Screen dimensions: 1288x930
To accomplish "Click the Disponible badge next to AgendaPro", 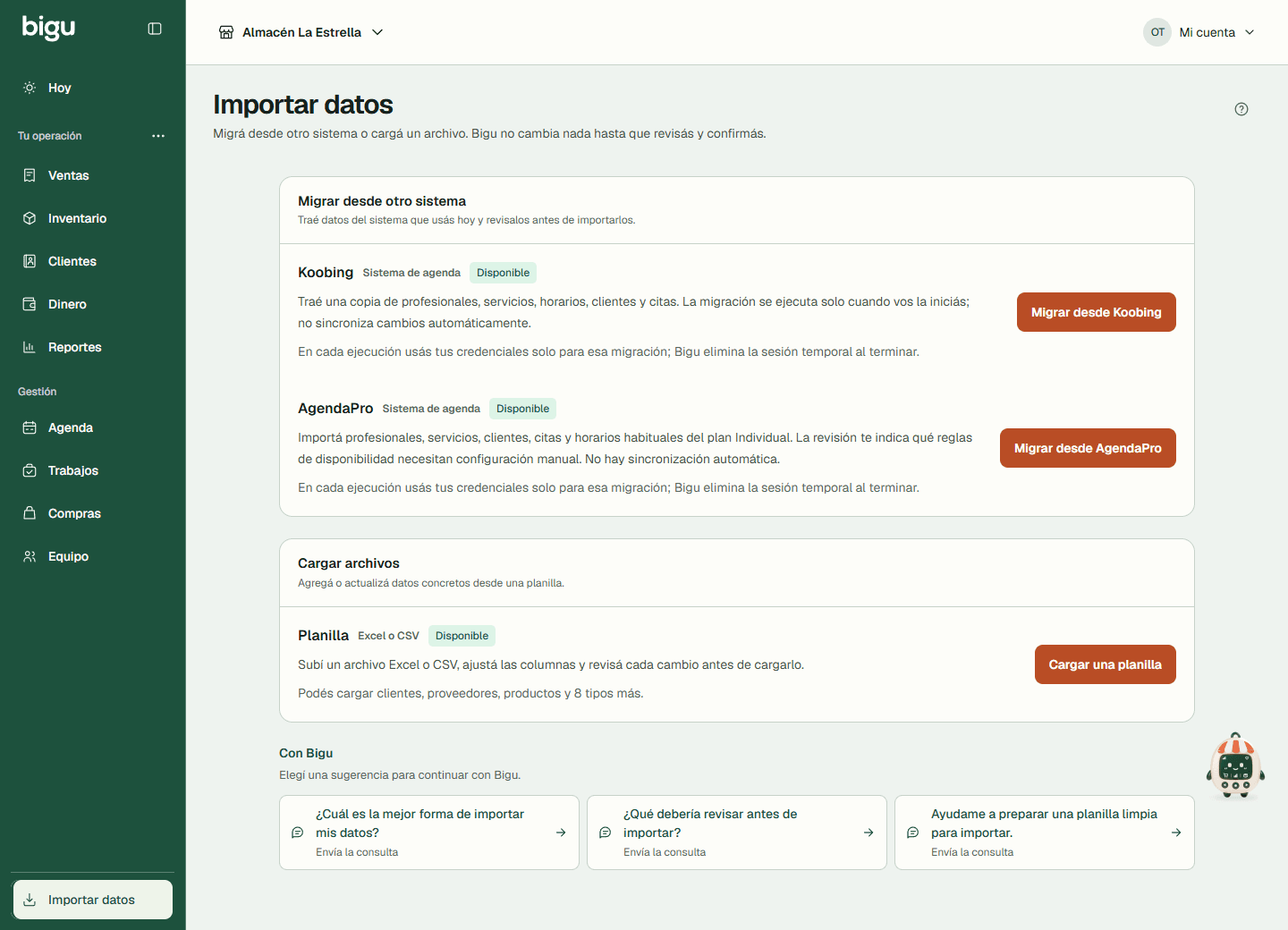I will (522, 409).
